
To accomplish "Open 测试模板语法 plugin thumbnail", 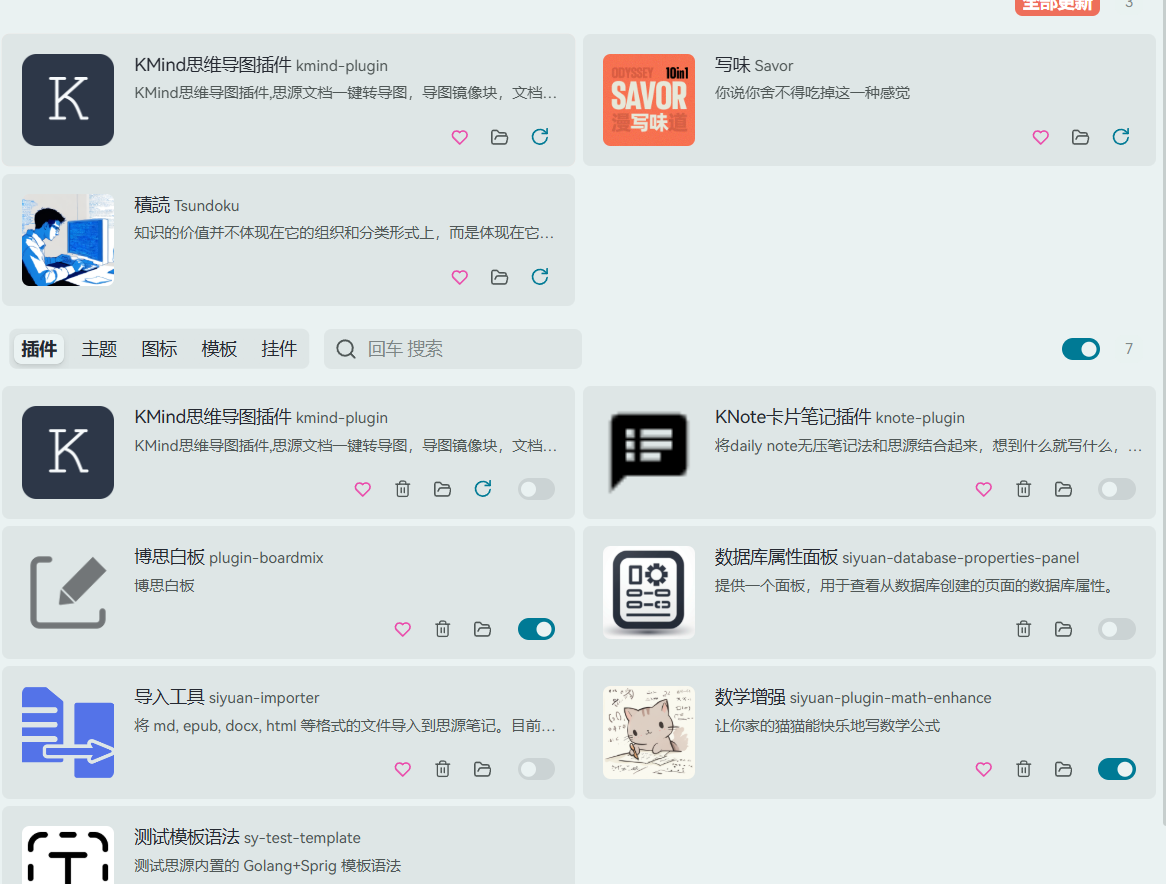I will pyautogui.click(x=68, y=855).
